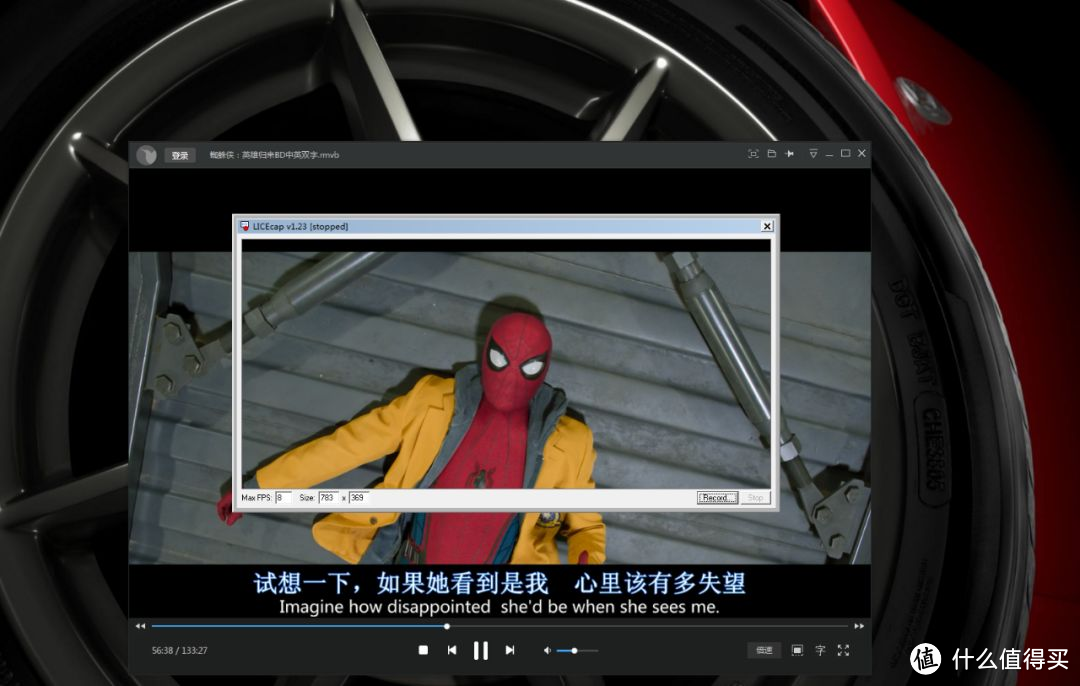Skip to the next track
Image resolution: width=1080 pixels, height=686 pixels.
(510, 650)
